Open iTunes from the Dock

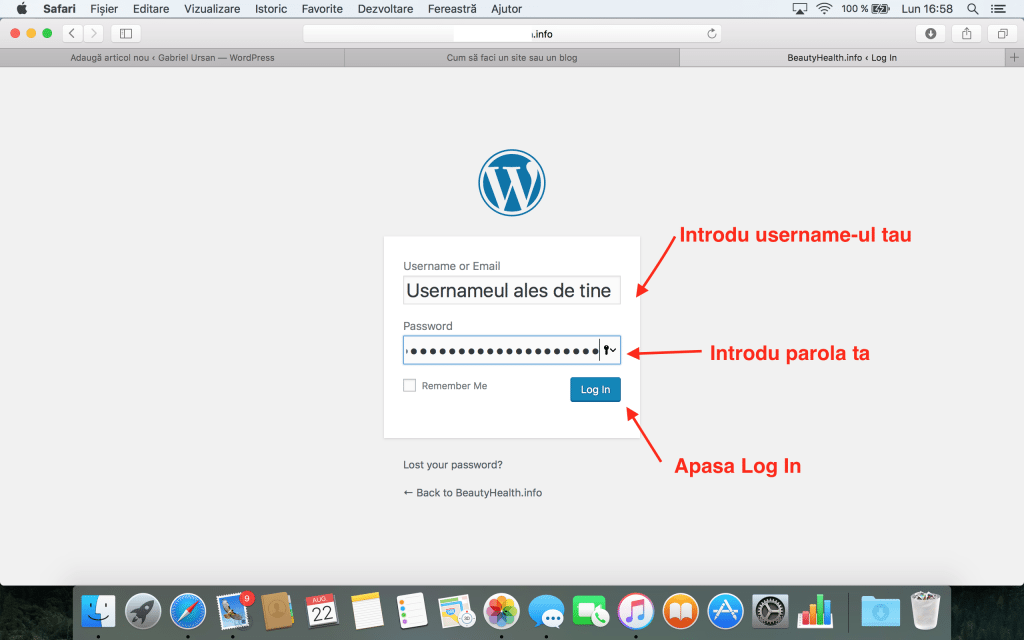coord(635,612)
